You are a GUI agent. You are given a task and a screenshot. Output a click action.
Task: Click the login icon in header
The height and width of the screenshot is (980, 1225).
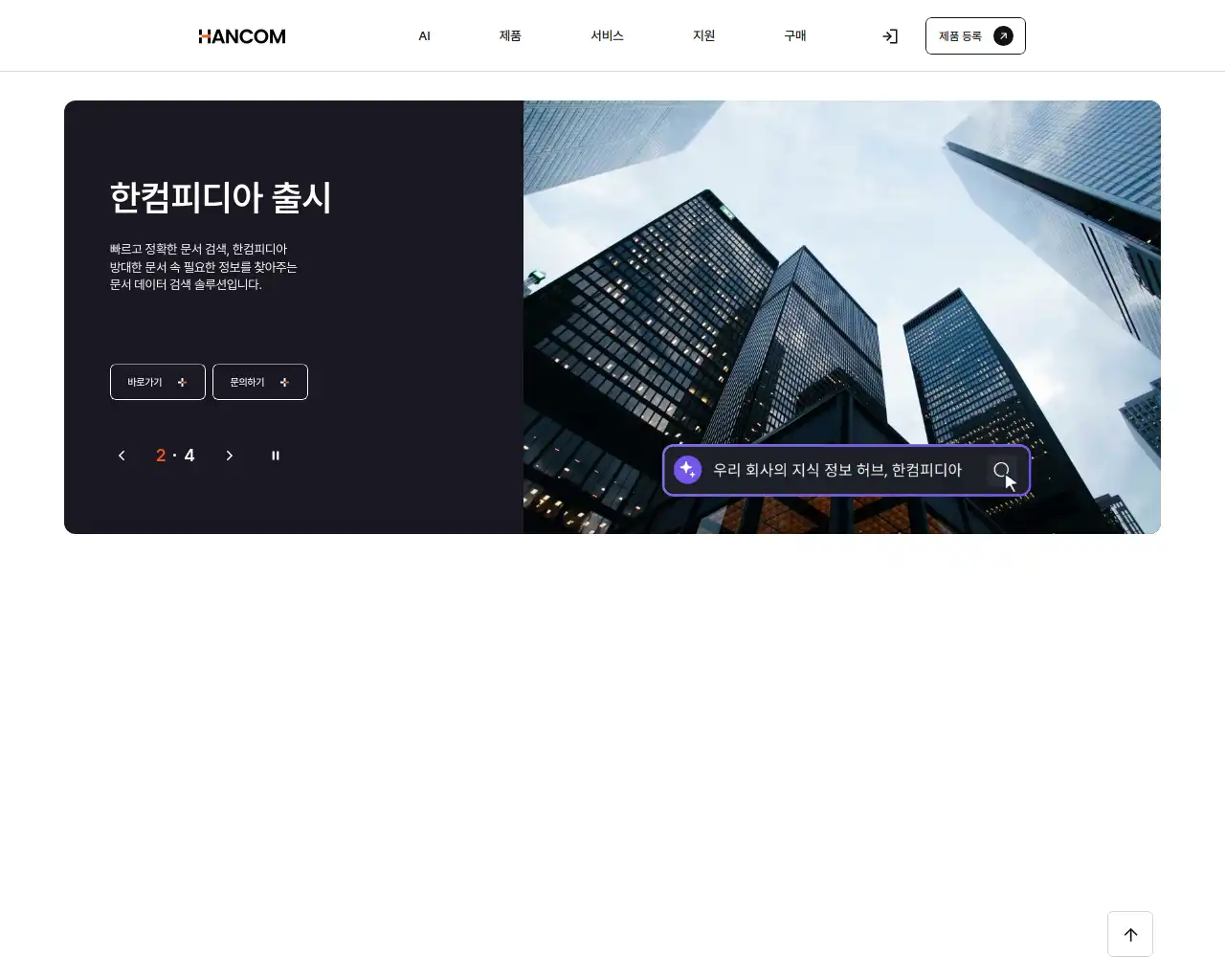[890, 36]
